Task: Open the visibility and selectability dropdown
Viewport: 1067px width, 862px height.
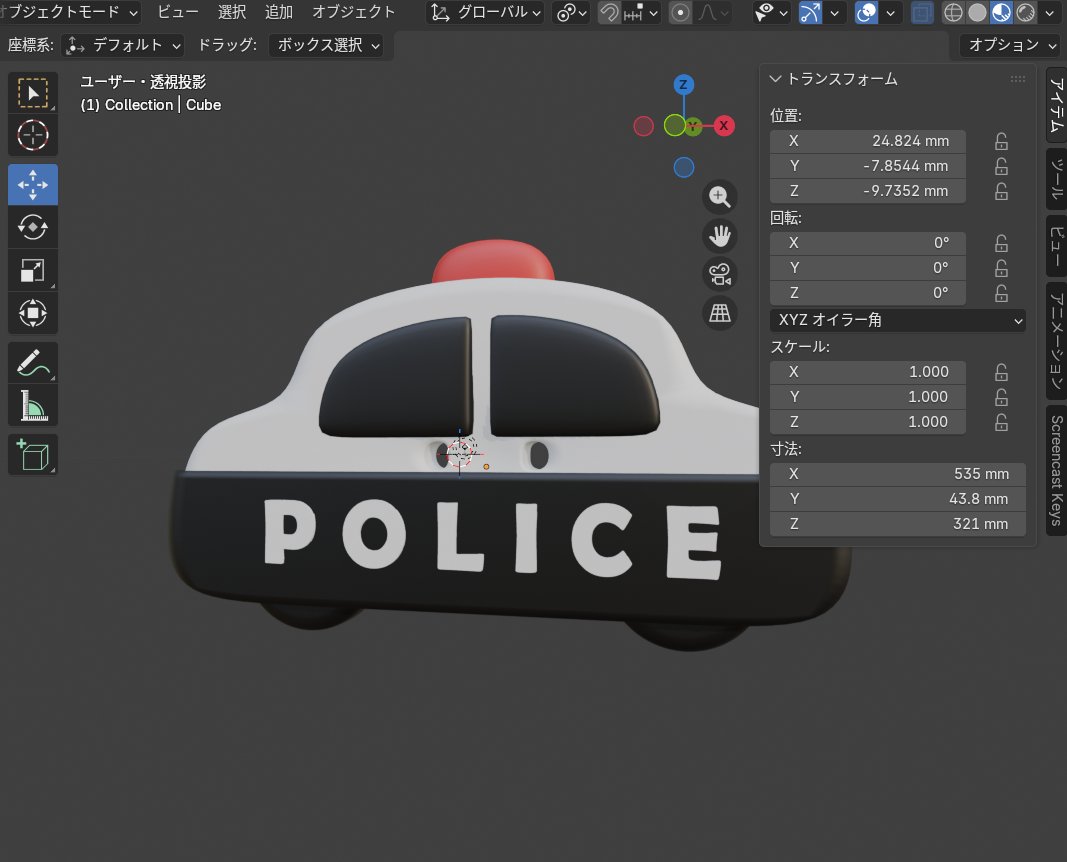Action: point(771,12)
